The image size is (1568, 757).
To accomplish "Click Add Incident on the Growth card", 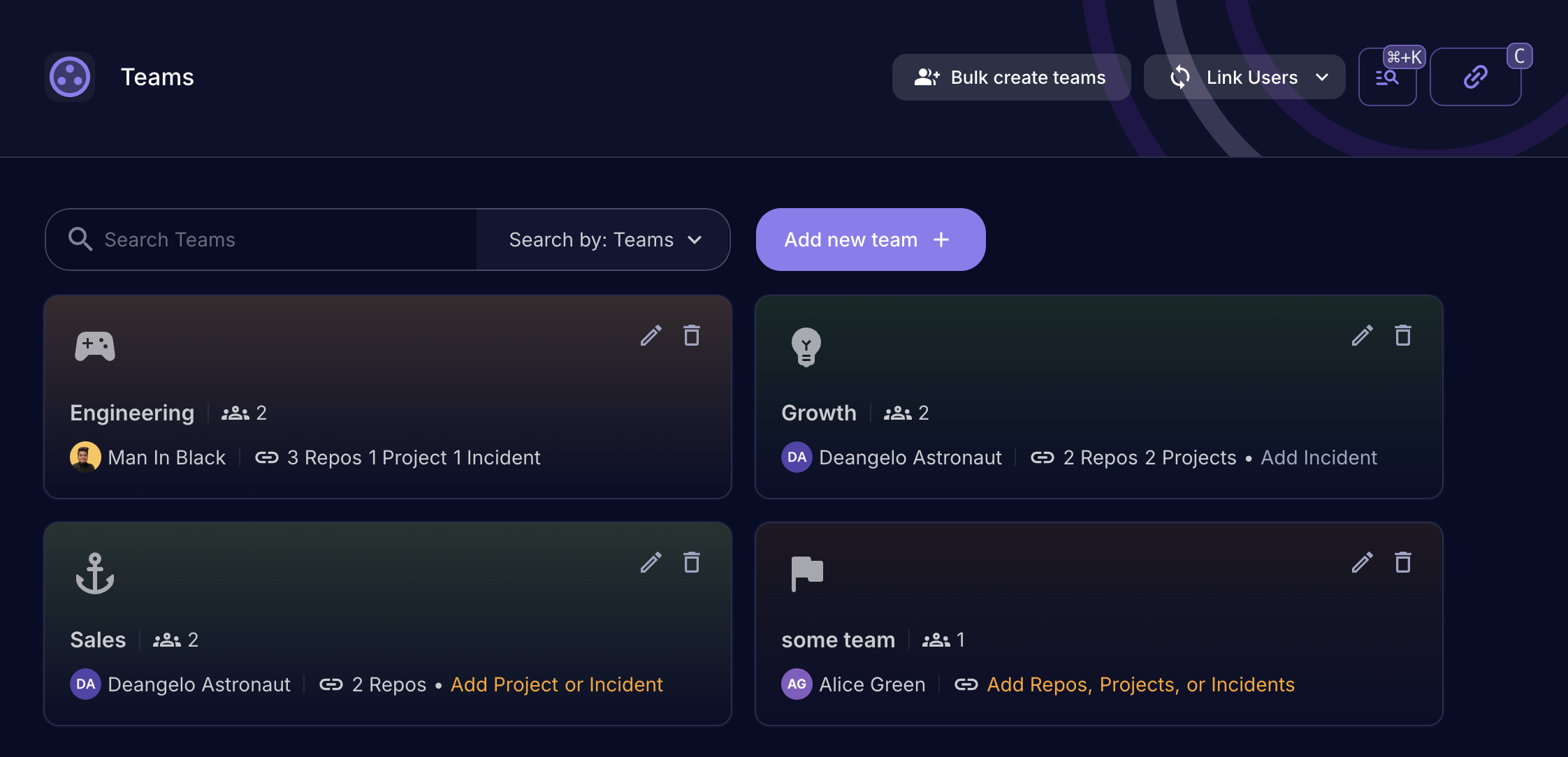I will 1318,457.
